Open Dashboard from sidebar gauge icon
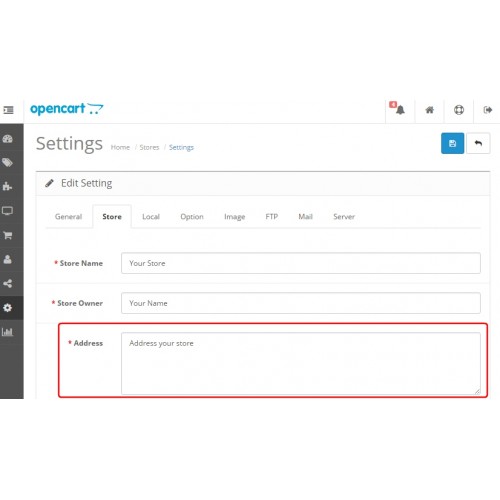 tap(7, 139)
